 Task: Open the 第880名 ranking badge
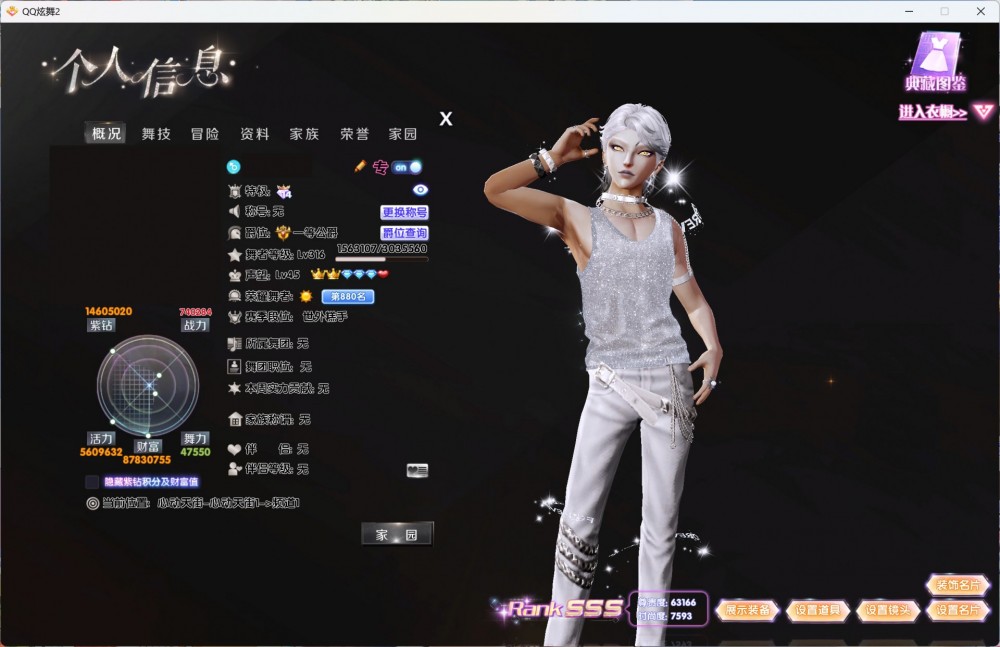(x=347, y=297)
